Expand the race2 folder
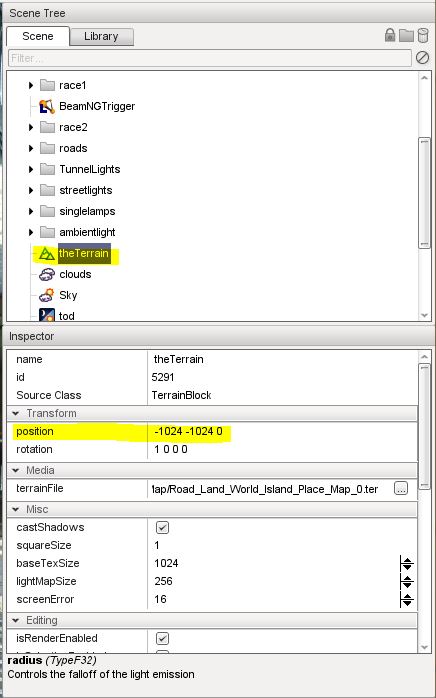Viewport: 436px width, 698px height. (x=31, y=127)
